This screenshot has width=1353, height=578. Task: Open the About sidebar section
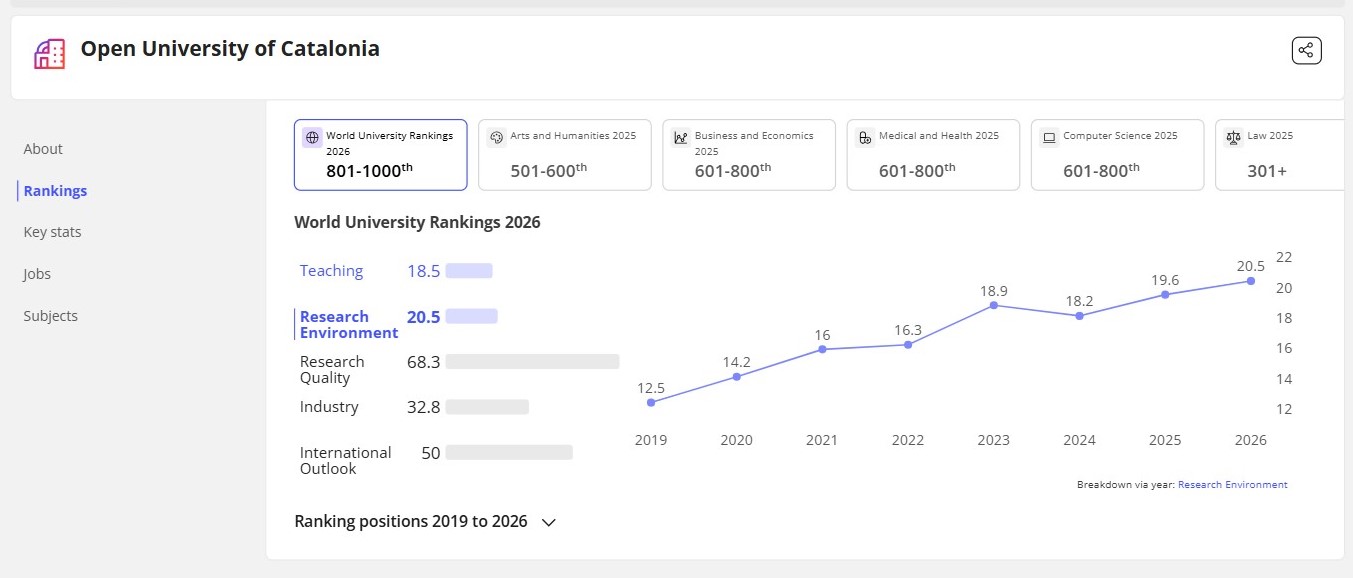point(43,149)
